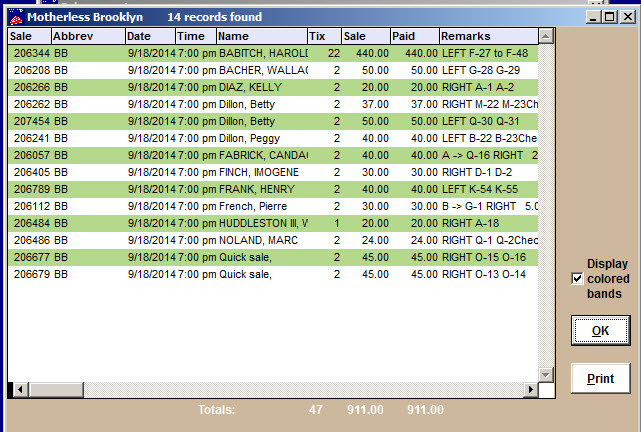Click the total tix value 47

316,410
